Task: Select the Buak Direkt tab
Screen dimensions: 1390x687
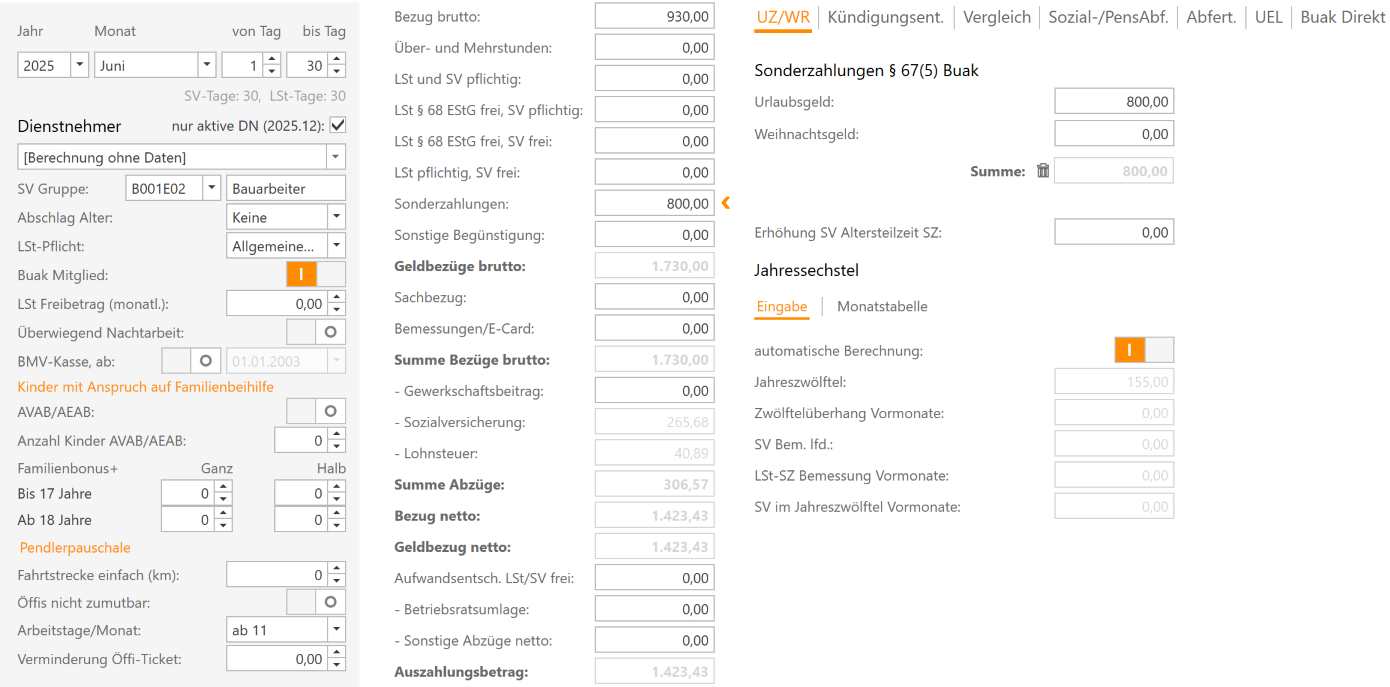Action: [1341, 17]
